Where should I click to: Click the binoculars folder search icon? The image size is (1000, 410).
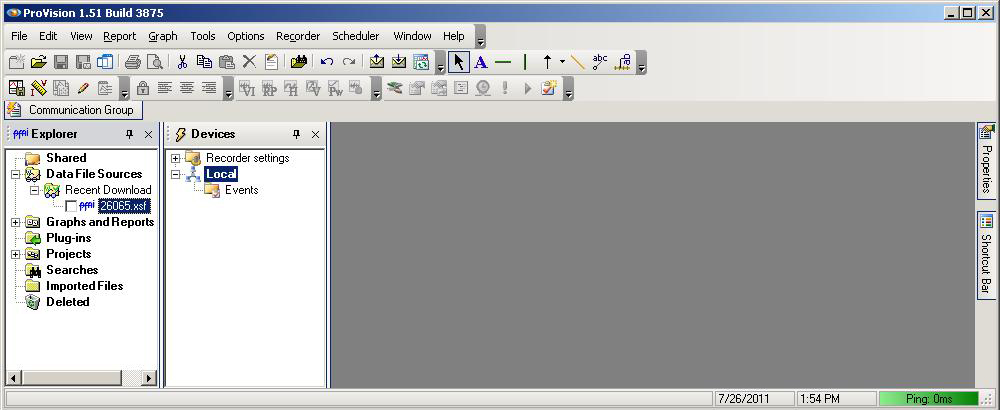pyautogui.click(x=299, y=62)
